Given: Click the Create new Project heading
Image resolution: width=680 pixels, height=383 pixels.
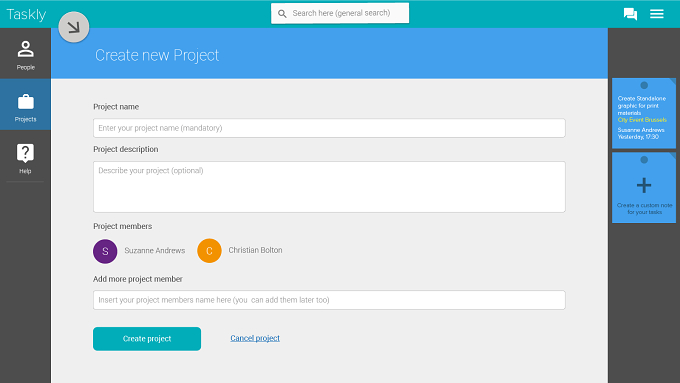Looking at the screenshot, I should pos(157,55).
